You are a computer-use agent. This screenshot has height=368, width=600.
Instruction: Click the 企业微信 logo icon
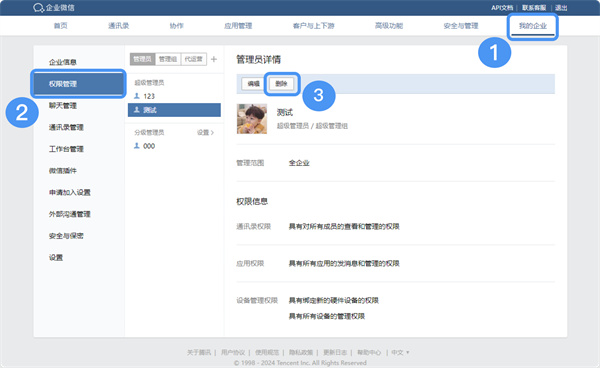point(39,8)
